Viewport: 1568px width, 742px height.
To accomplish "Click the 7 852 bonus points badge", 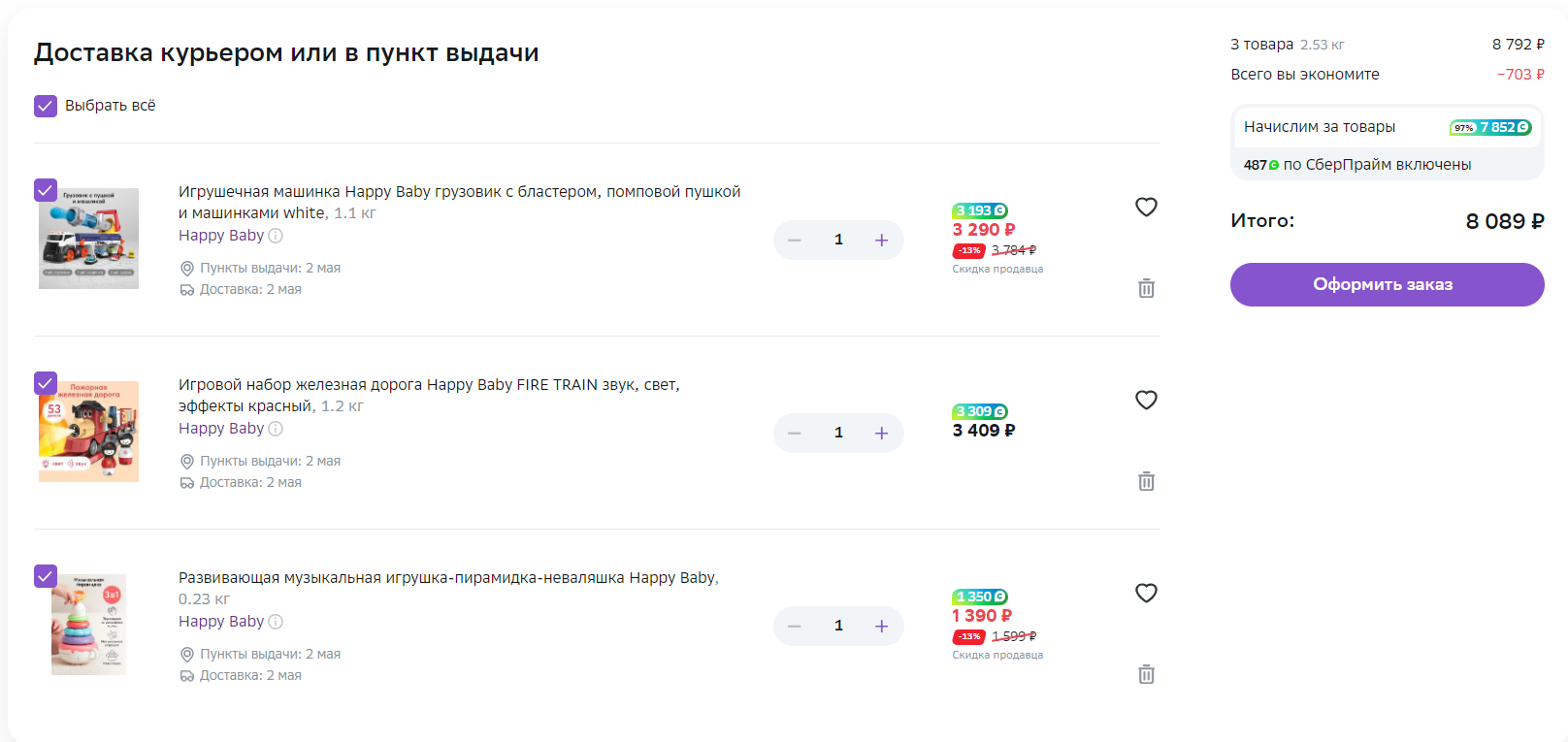I will (1490, 127).
